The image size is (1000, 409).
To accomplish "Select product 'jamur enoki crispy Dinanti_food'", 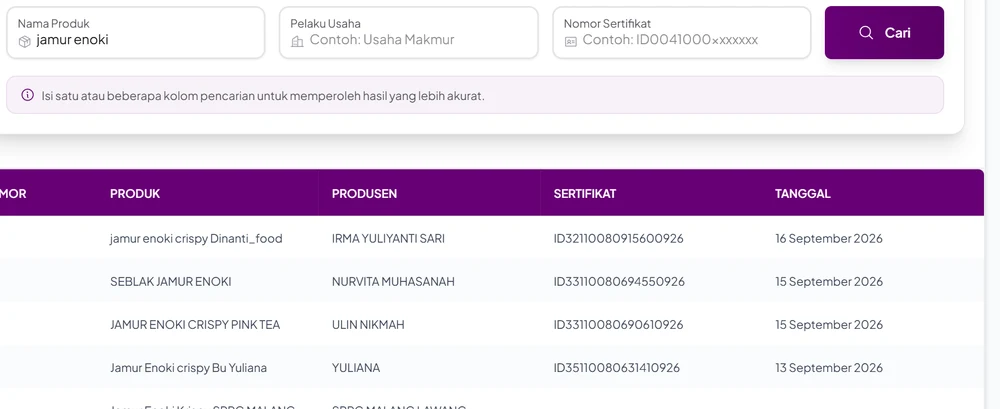I will 196,239.
